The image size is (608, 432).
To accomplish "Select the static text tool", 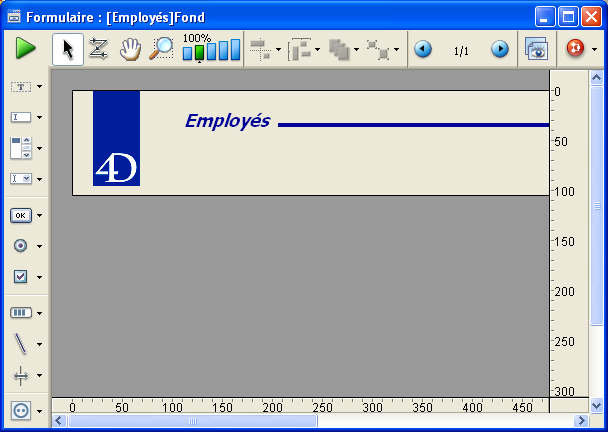I will [x=21, y=87].
